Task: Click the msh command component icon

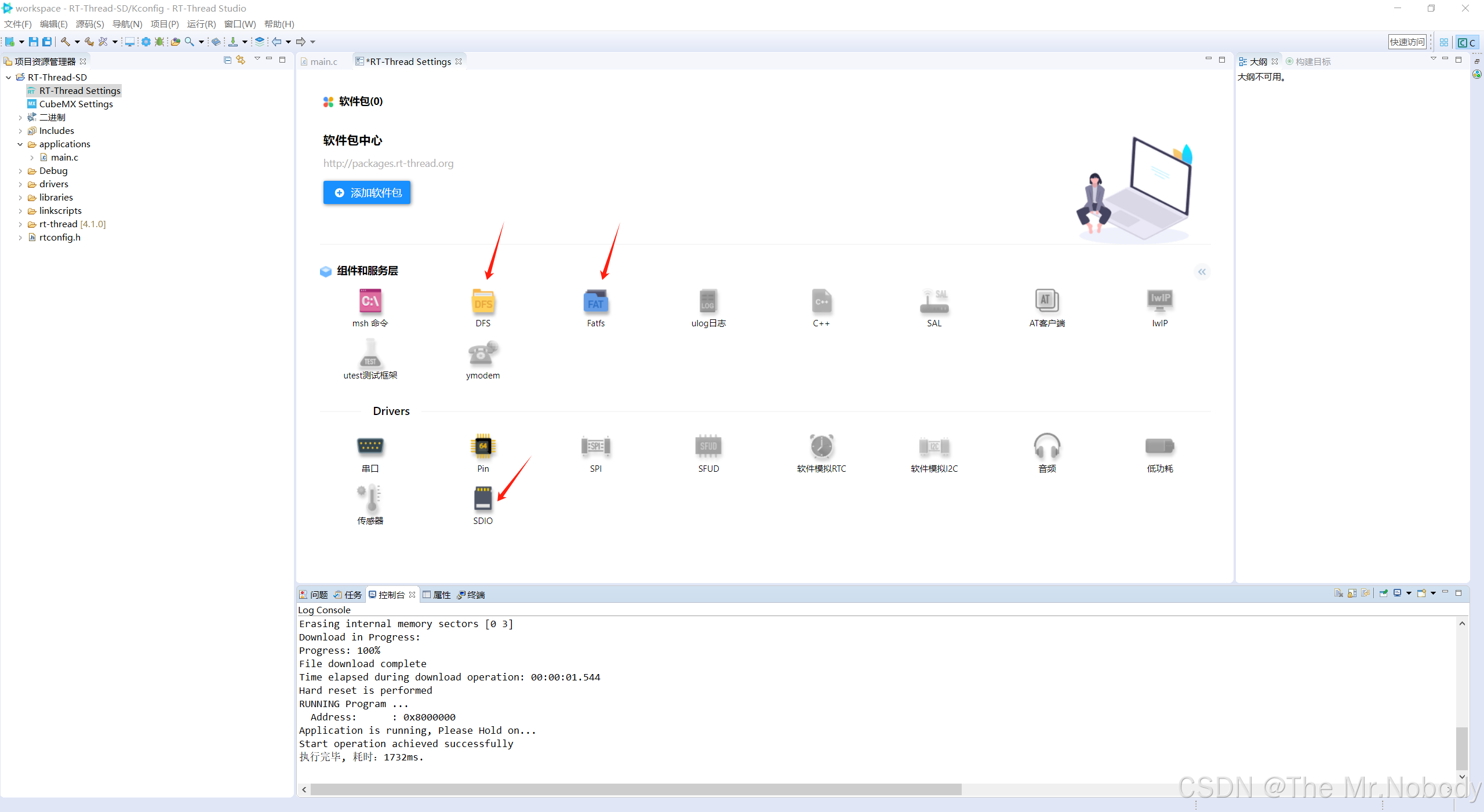Action: tap(370, 302)
